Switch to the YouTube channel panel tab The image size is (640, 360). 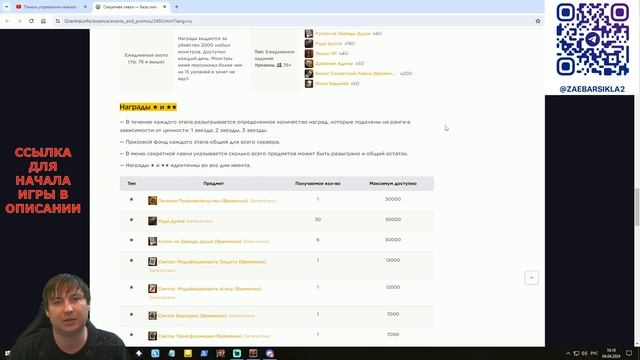tap(50, 7)
